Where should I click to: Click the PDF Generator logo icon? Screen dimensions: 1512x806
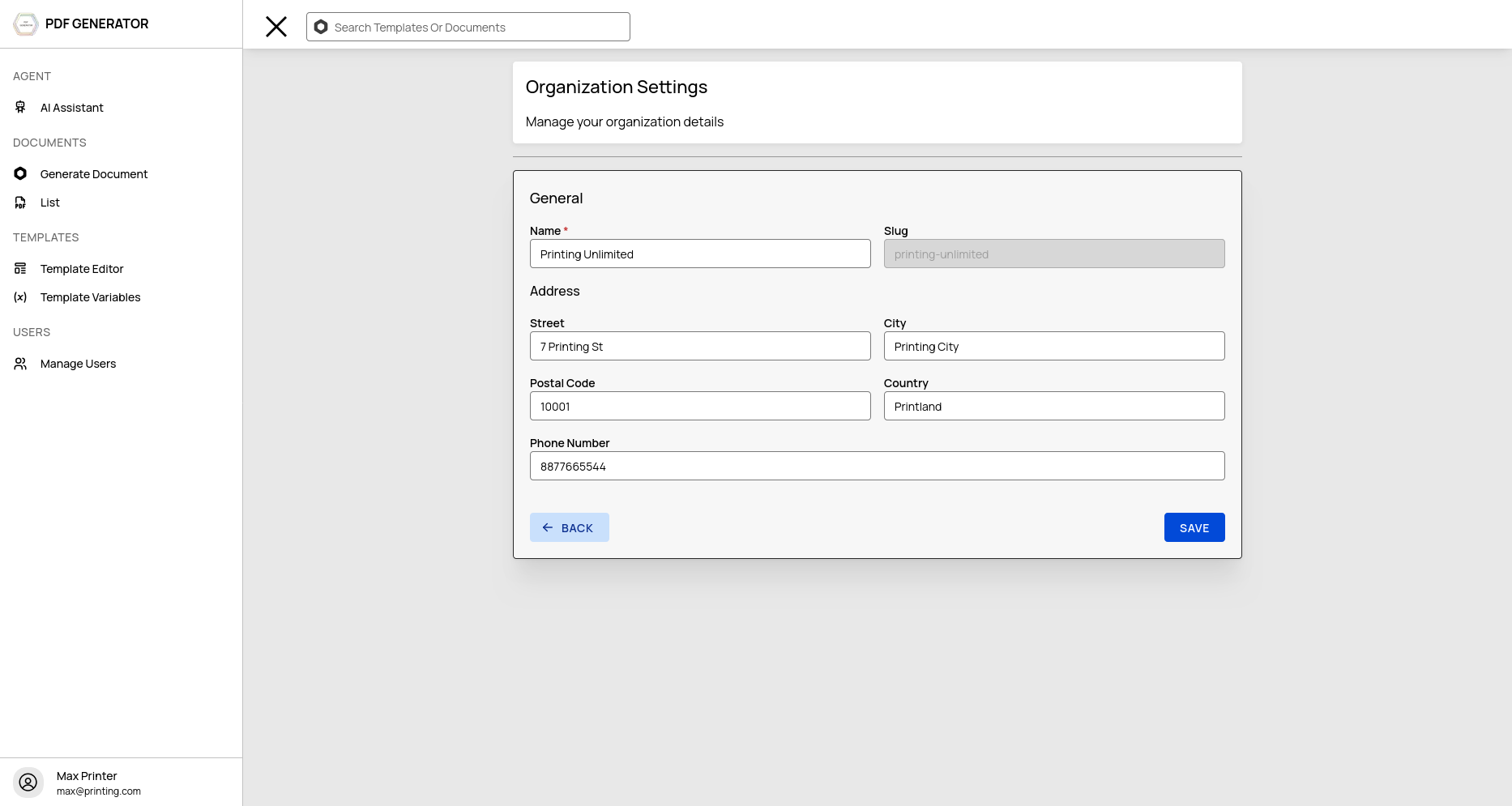pos(26,24)
